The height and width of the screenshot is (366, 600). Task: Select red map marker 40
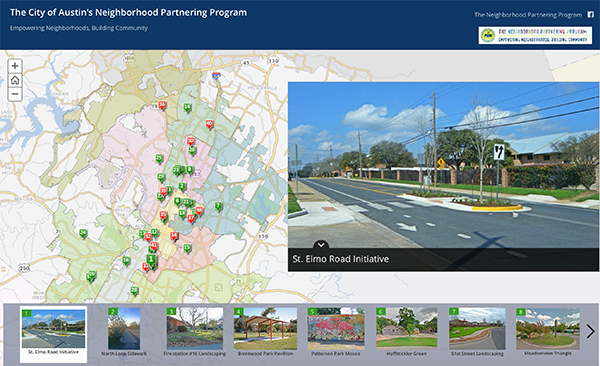pyautogui.click(x=209, y=124)
